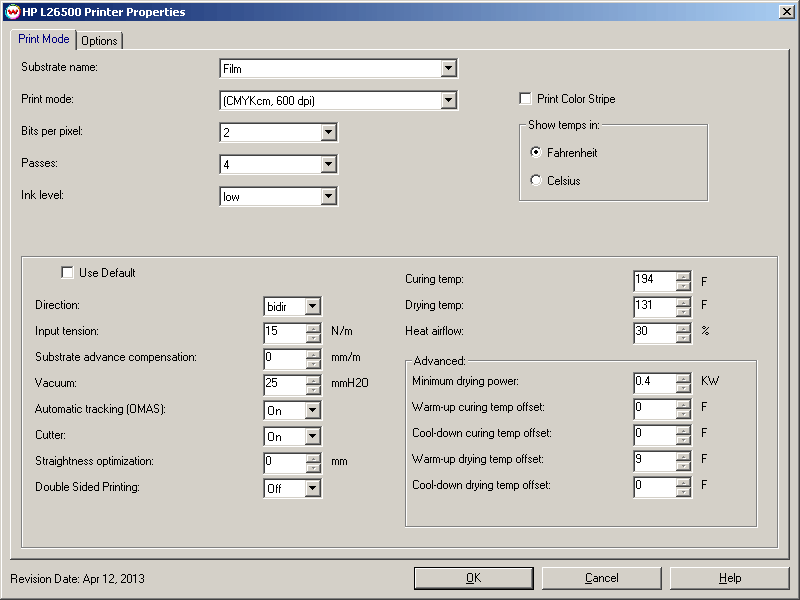800x600 pixels.
Task: Click the Straightness optimization field
Action: [x=285, y=462]
